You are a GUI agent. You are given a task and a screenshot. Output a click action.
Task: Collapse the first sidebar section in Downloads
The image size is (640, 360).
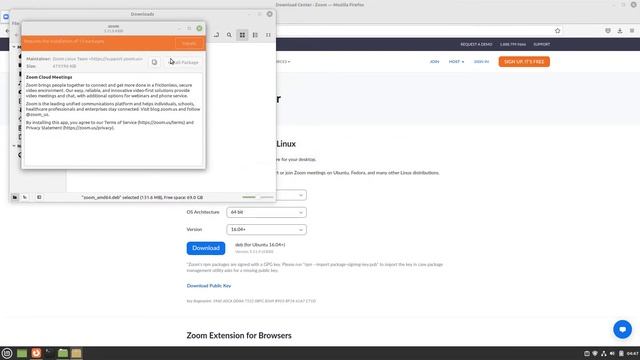[x=14, y=47]
